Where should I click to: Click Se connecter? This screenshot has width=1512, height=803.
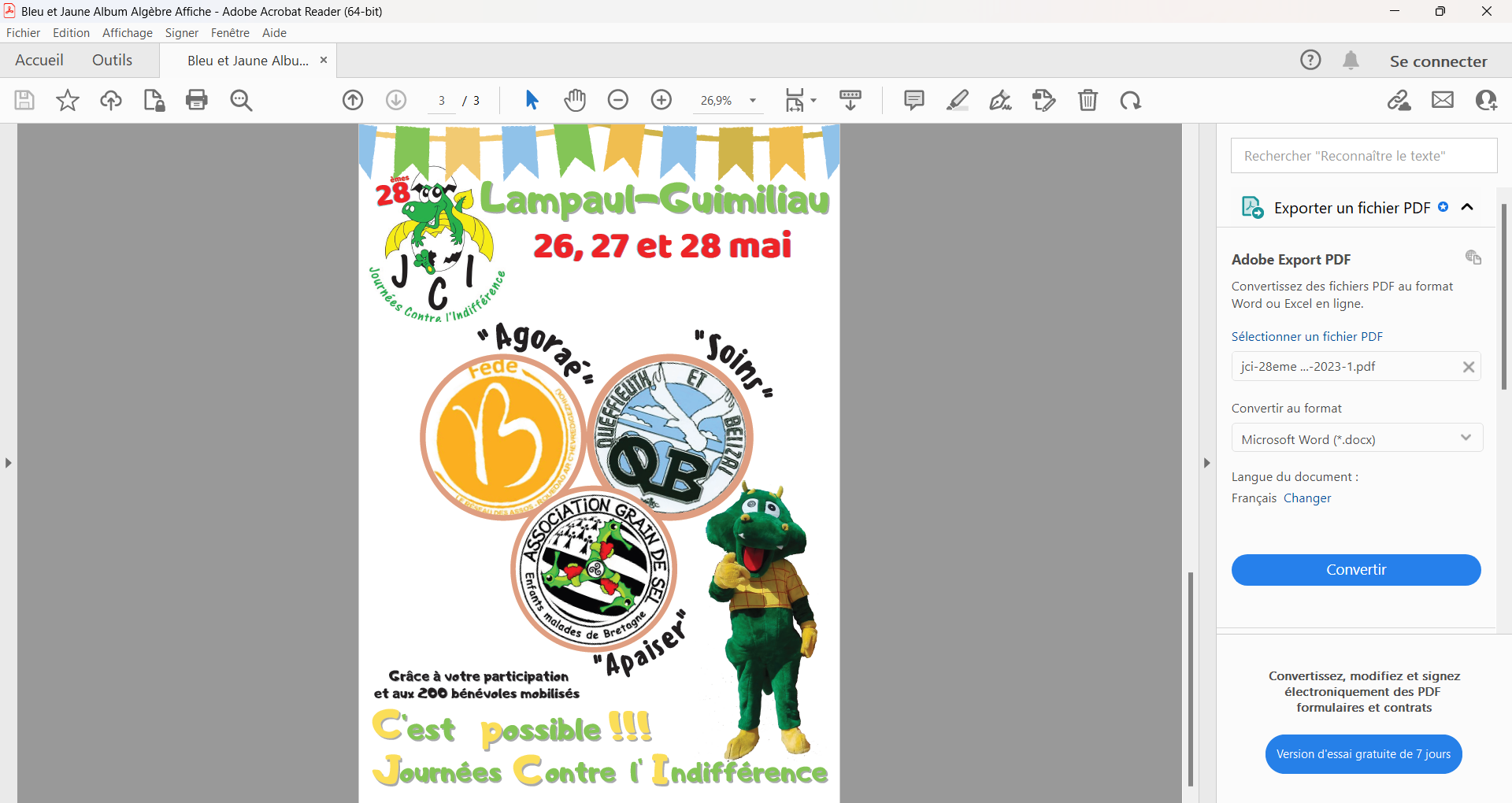pos(1438,61)
